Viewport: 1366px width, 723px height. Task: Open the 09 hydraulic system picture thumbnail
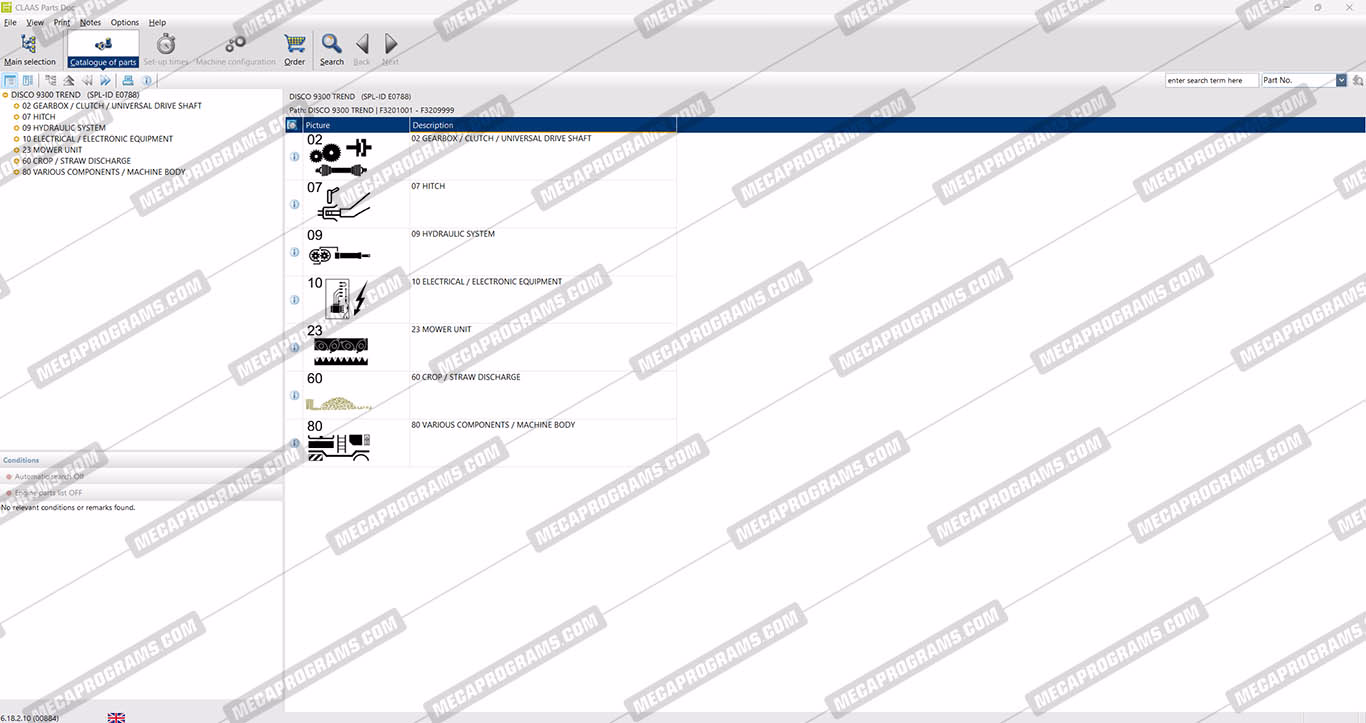[340, 250]
